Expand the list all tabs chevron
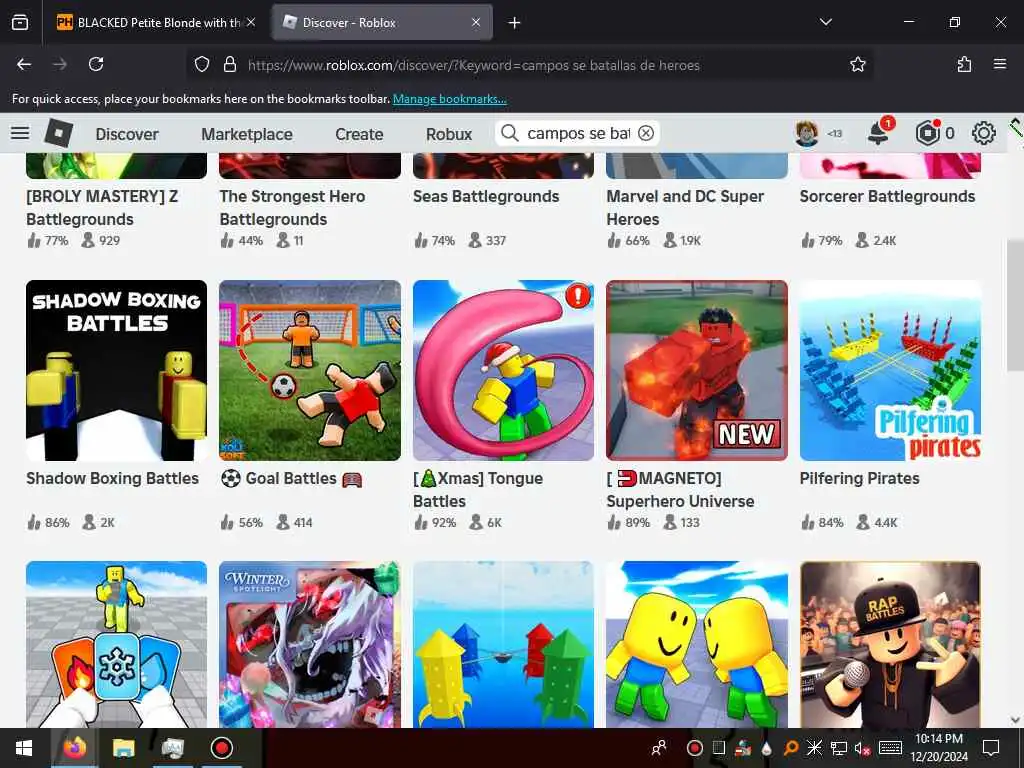 (x=826, y=22)
